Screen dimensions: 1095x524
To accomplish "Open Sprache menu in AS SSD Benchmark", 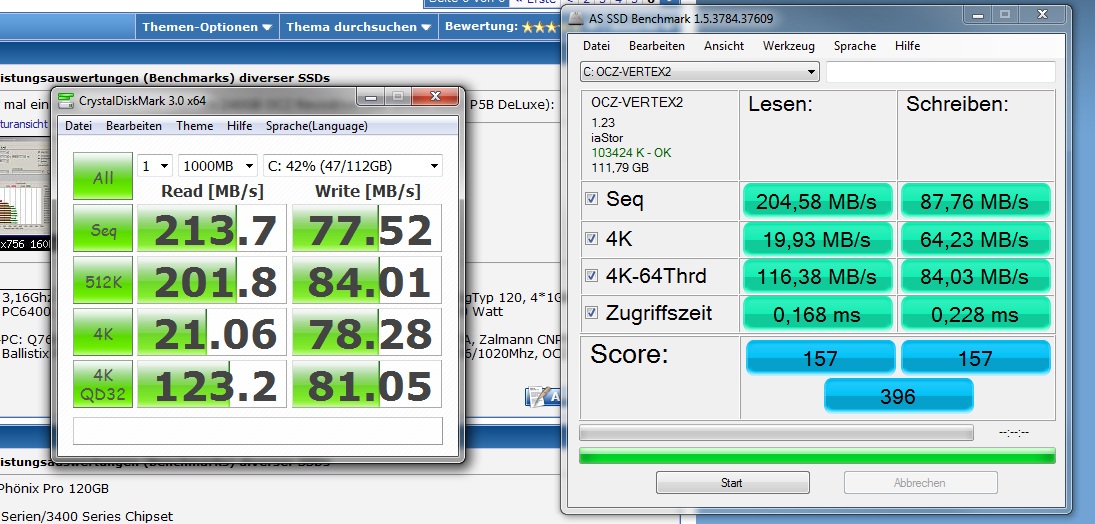I will [x=855, y=46].
